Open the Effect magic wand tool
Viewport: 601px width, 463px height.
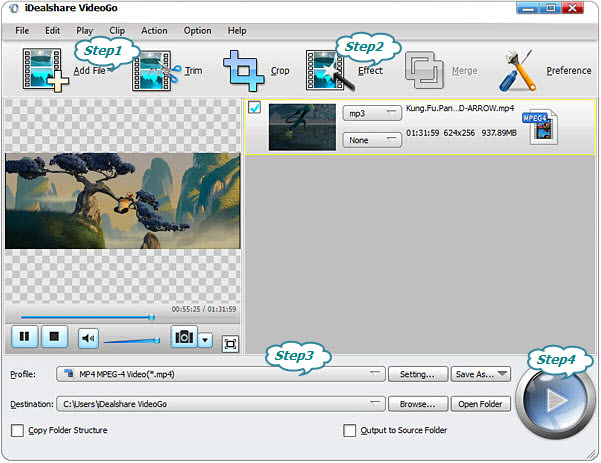point(330,71)
